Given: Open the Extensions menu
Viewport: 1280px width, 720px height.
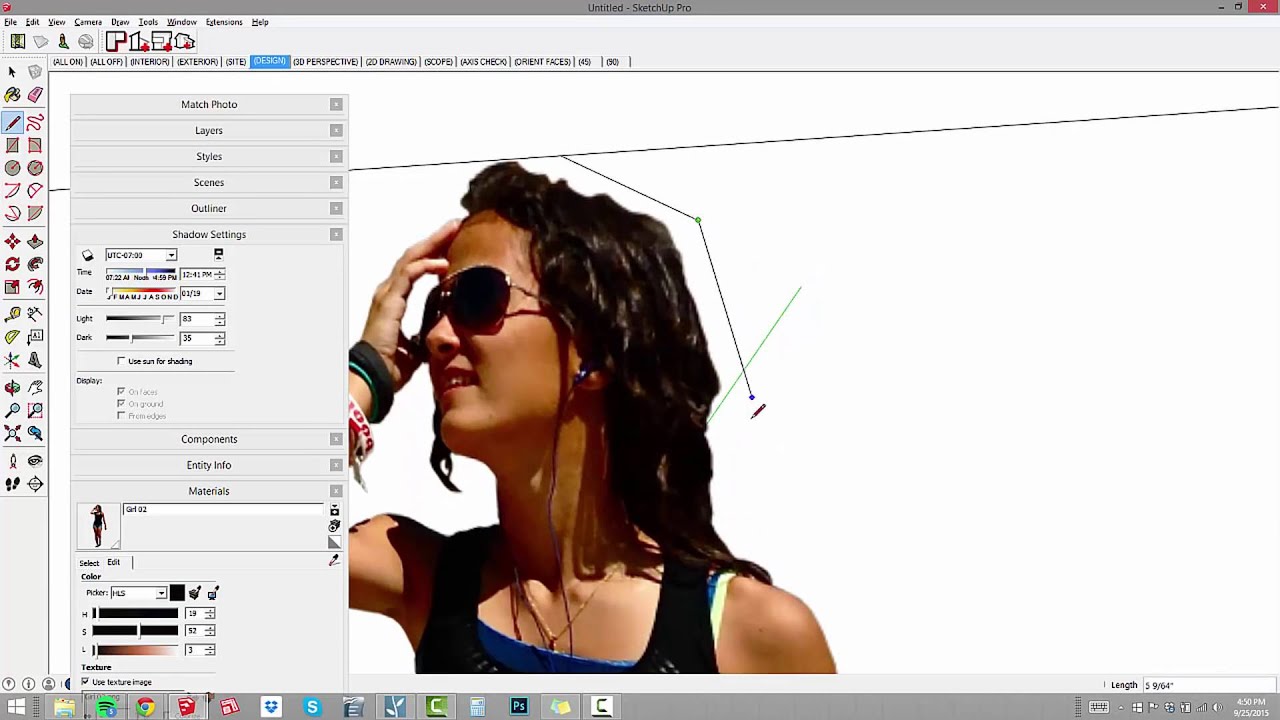Looking at the screenshot, I should 224,22.
